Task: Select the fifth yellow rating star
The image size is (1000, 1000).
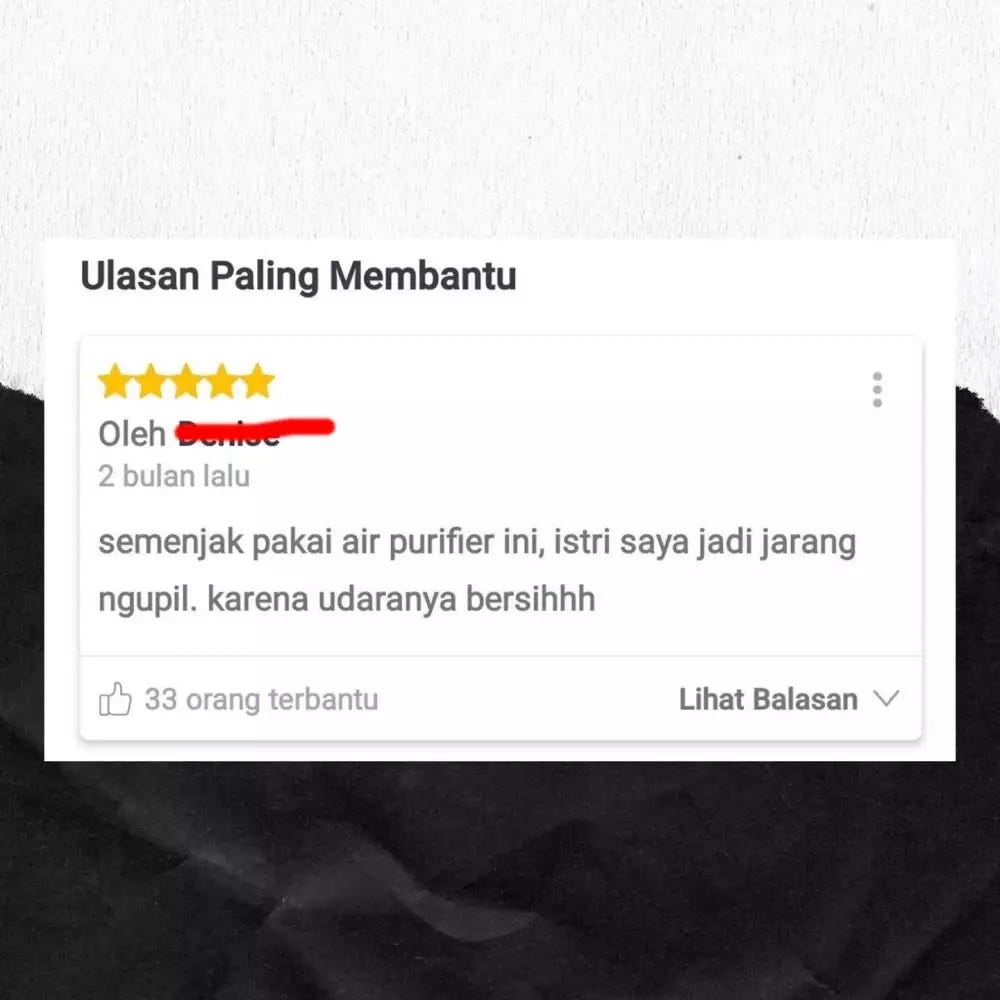Action: coord(257,381)
